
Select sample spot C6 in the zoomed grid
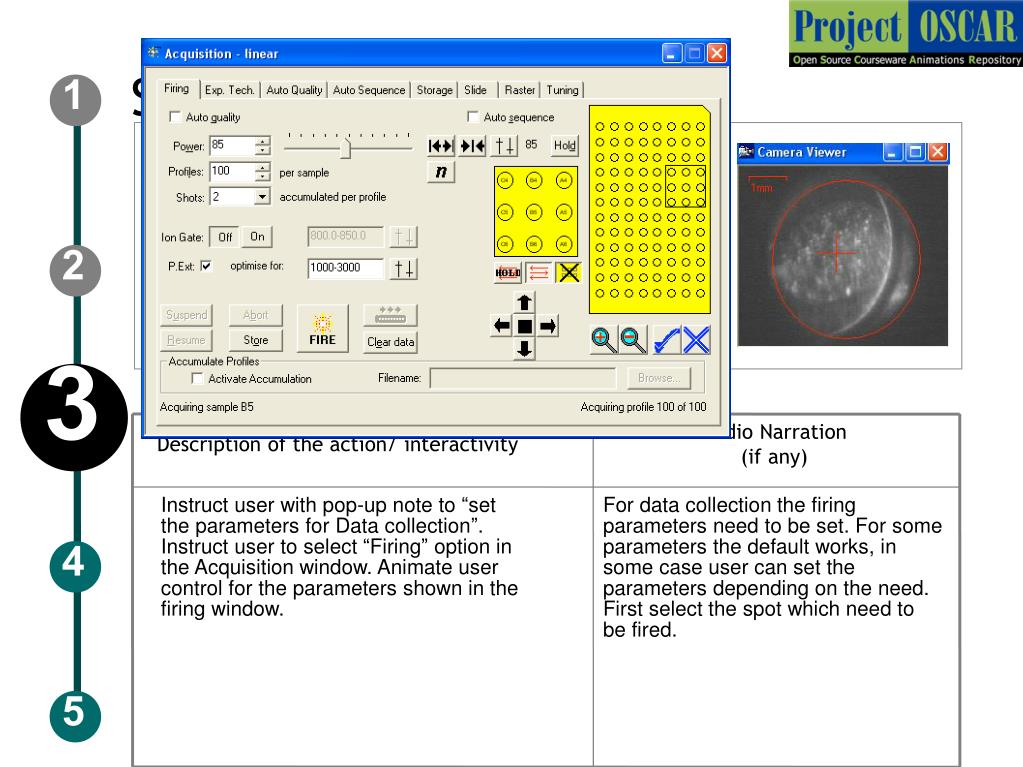[504, 244]
